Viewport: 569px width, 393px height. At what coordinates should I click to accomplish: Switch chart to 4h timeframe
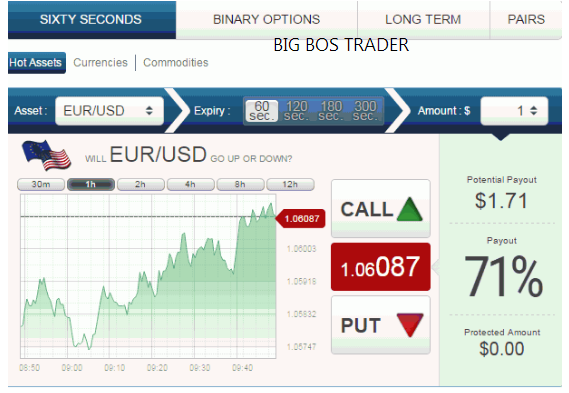(191, 184)
